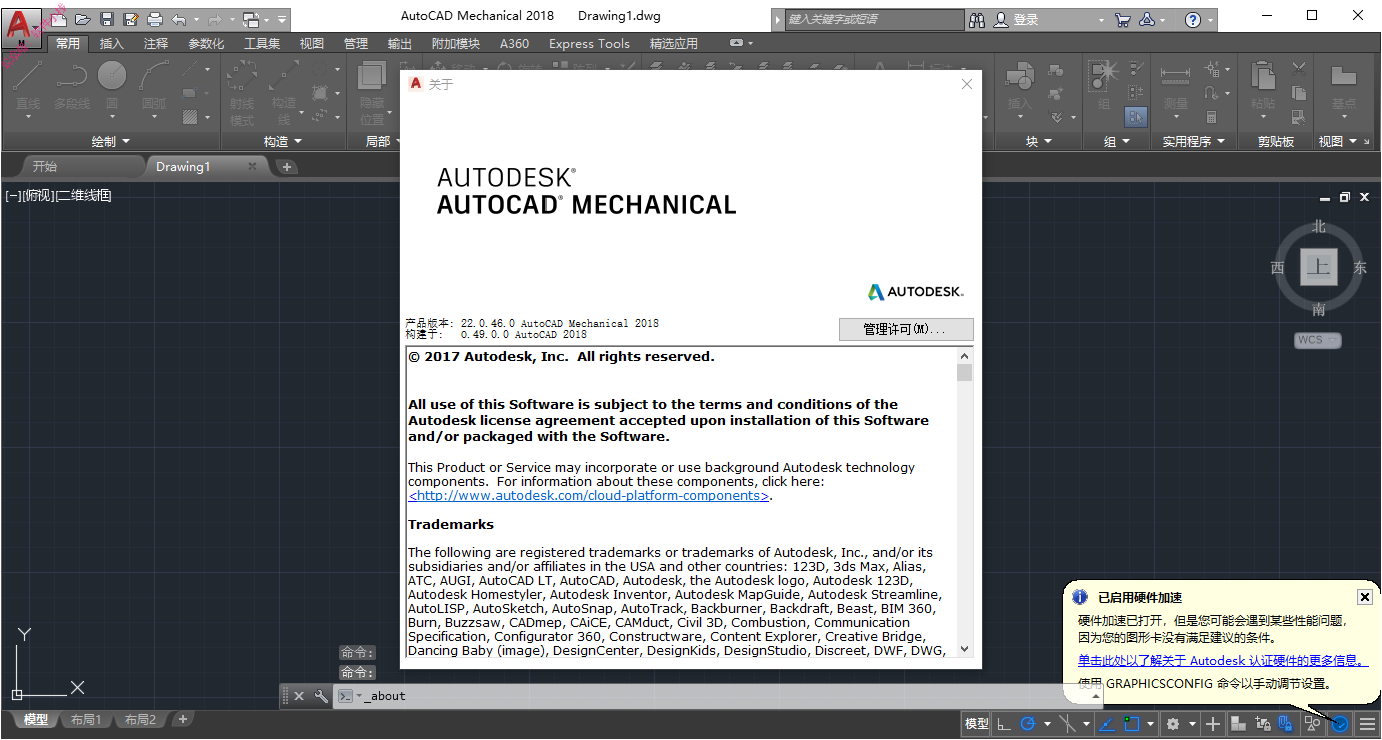The height and width of the screenshot is (740, 1382).
Task: Switch to the 布局1 layout tab
Action: click(86, 720)
